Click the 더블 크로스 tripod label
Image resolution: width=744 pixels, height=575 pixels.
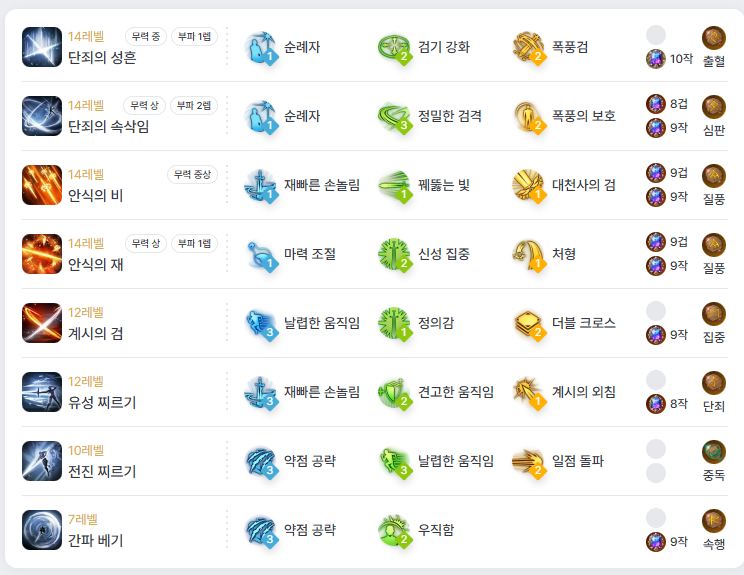(584, 323)
